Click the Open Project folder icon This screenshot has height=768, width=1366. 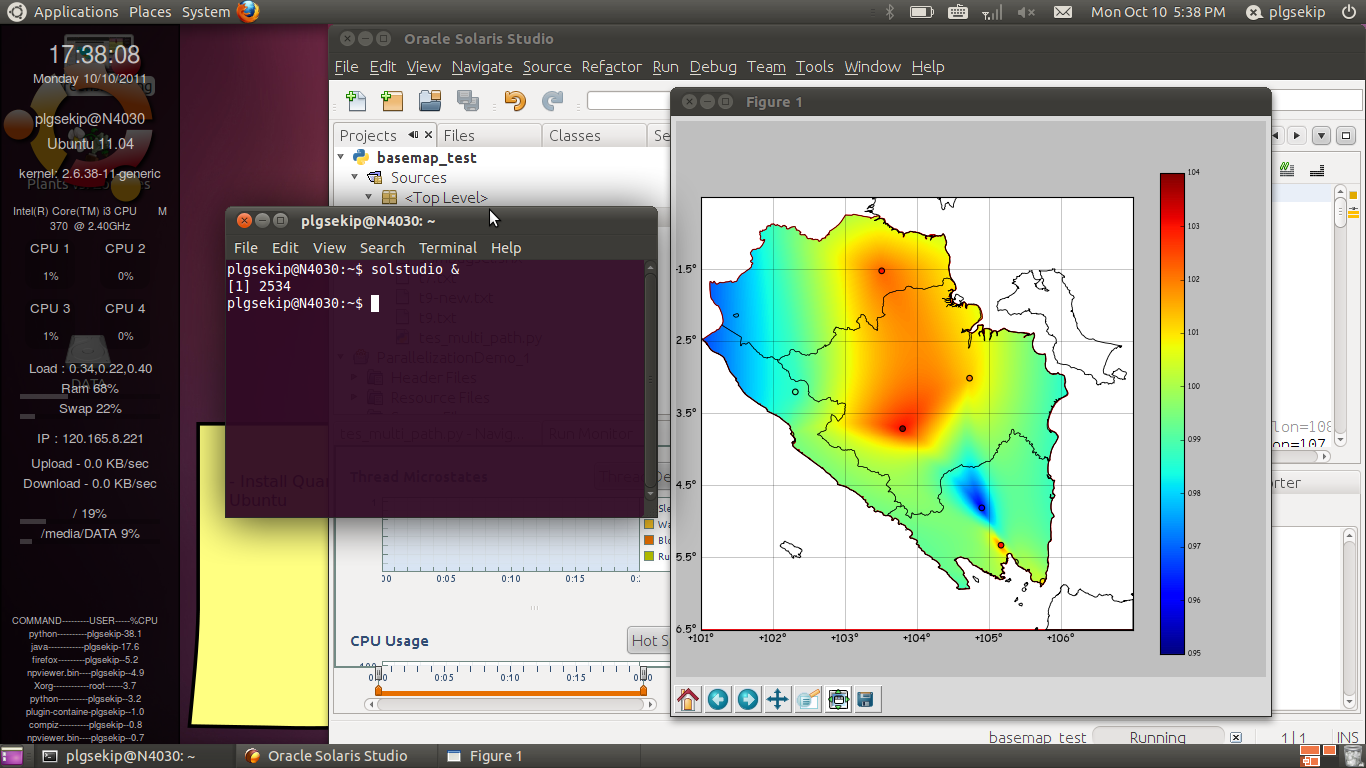point(430,100)
